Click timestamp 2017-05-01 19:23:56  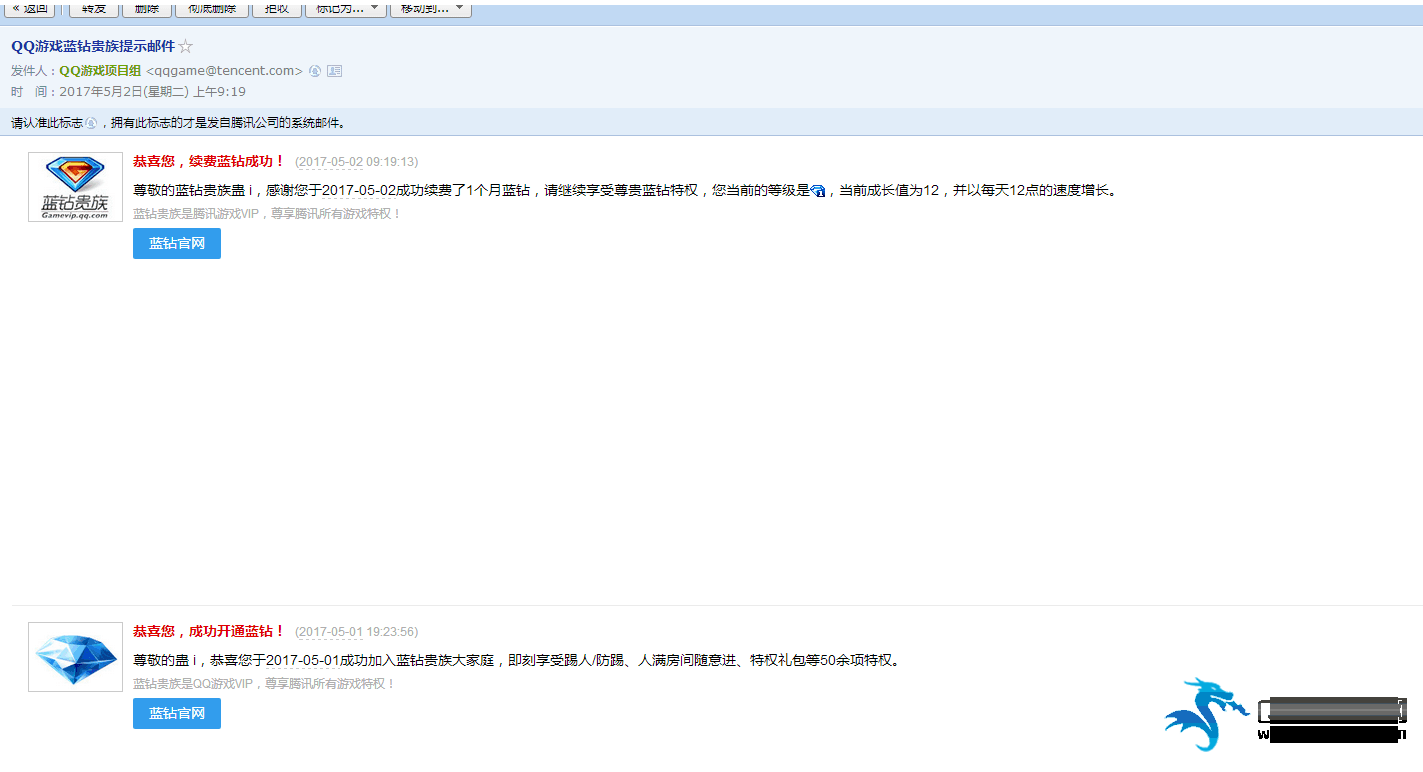point(357,632)
